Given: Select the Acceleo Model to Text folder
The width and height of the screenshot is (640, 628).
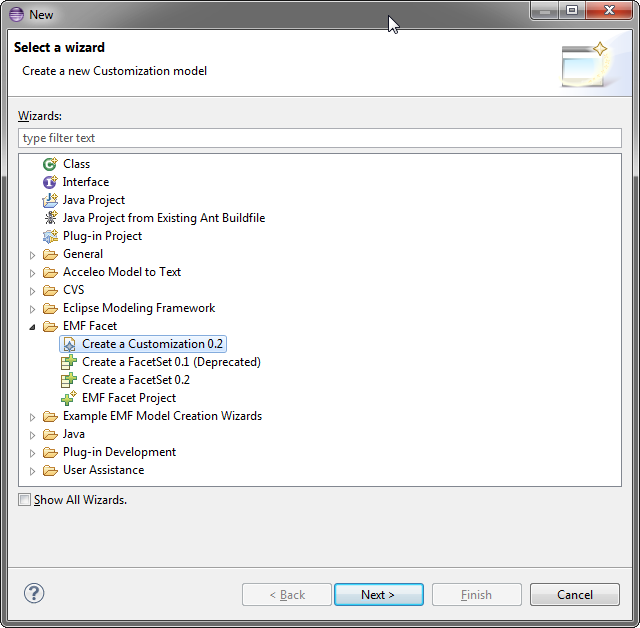Looking at the screenshot, I should pyautogui.click(x=122, y=272).
